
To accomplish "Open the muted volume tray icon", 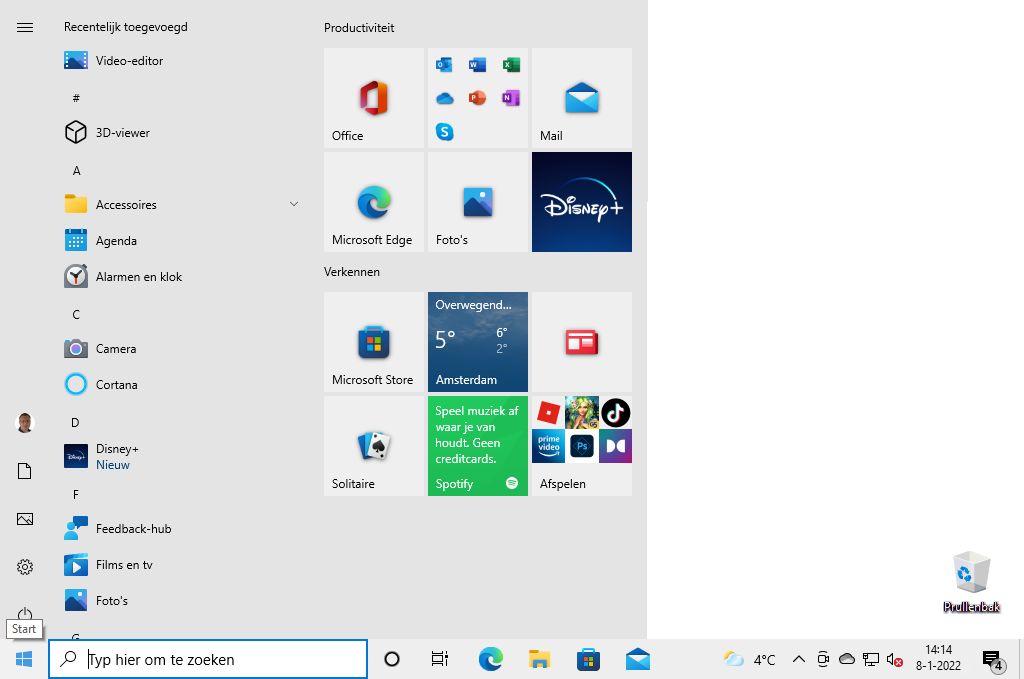I will [895, 659].
